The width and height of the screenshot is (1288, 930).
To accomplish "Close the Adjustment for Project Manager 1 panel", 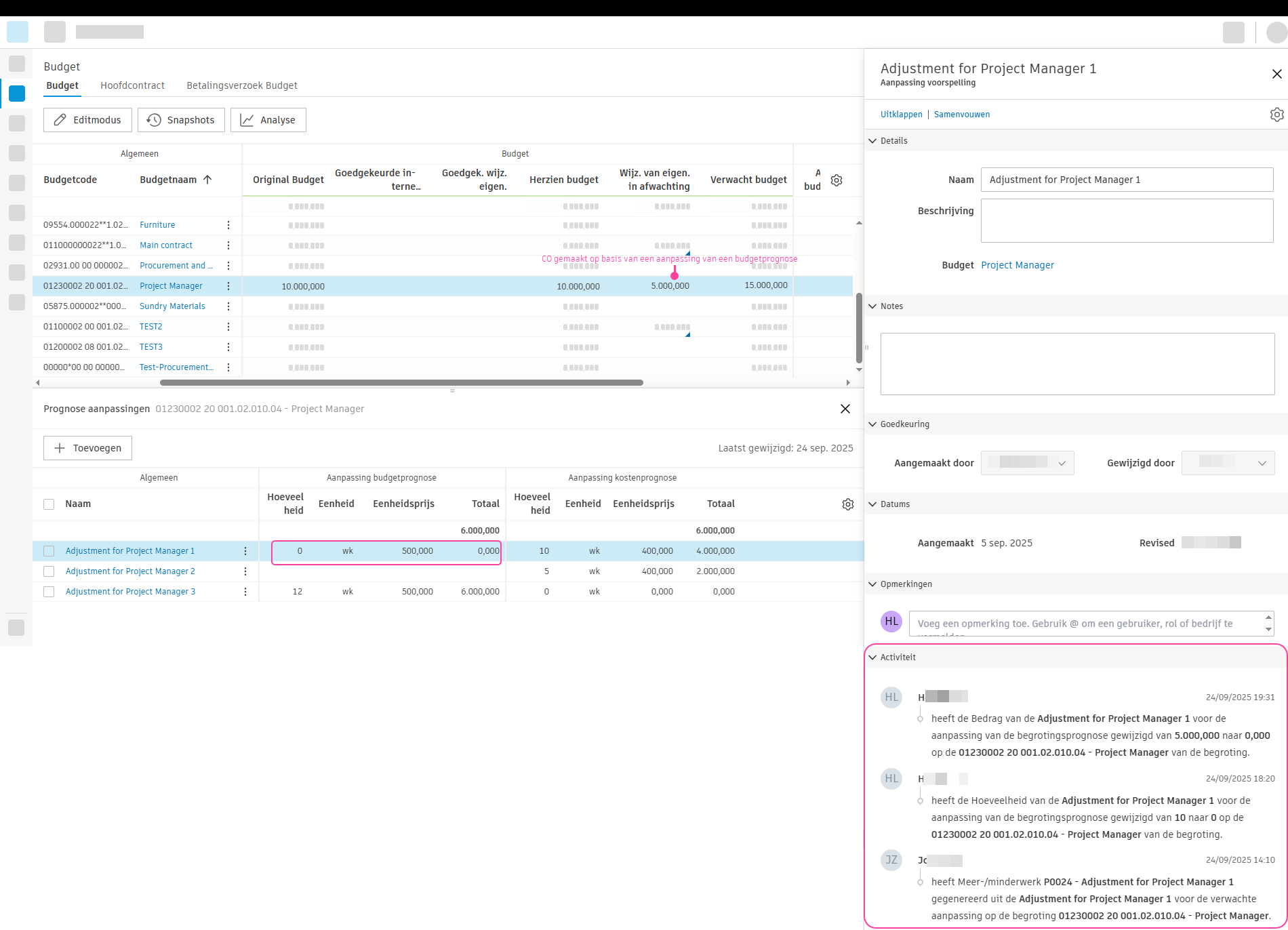I will pos(1277,74).
